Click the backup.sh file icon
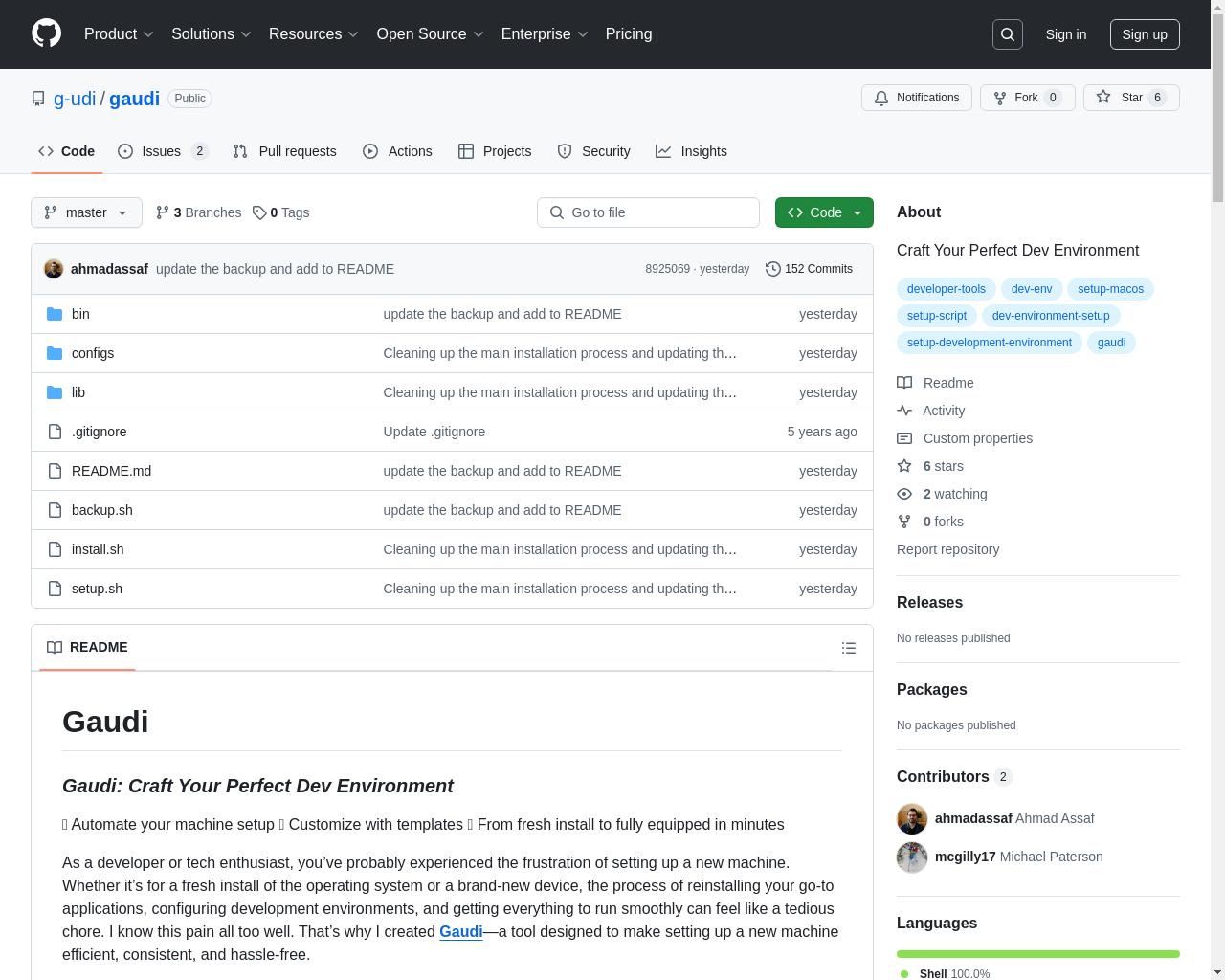The height and width of the screenshot is (980, 1225). click(55, 510)
